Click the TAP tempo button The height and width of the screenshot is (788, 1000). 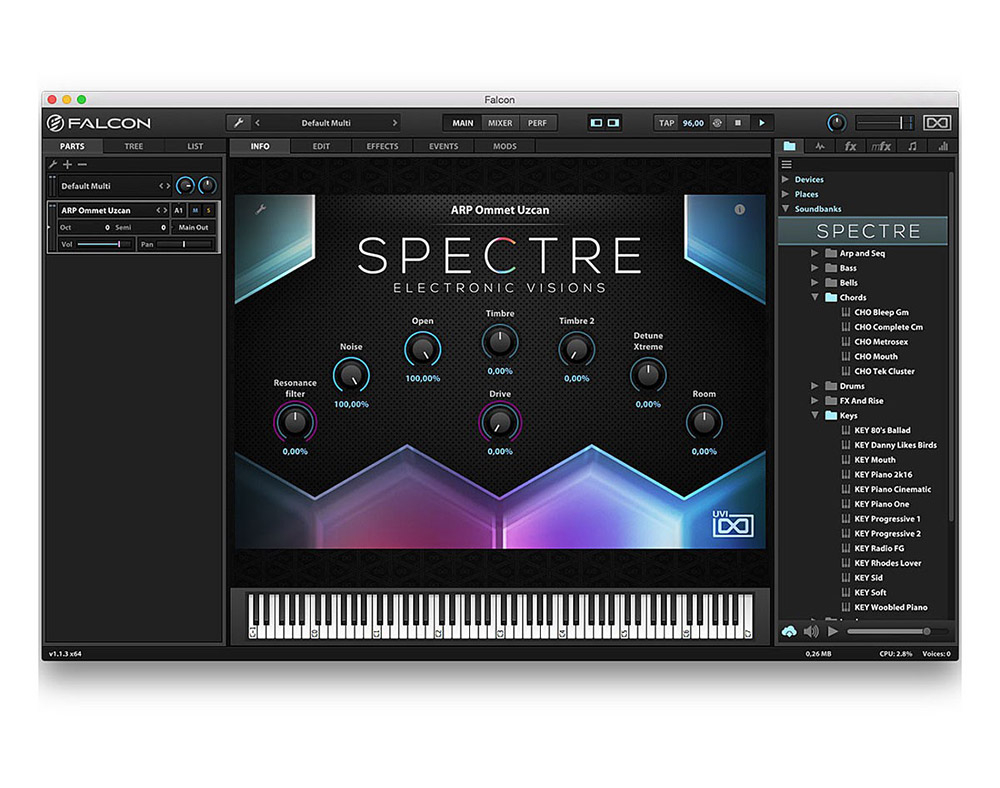pos(667,123)
